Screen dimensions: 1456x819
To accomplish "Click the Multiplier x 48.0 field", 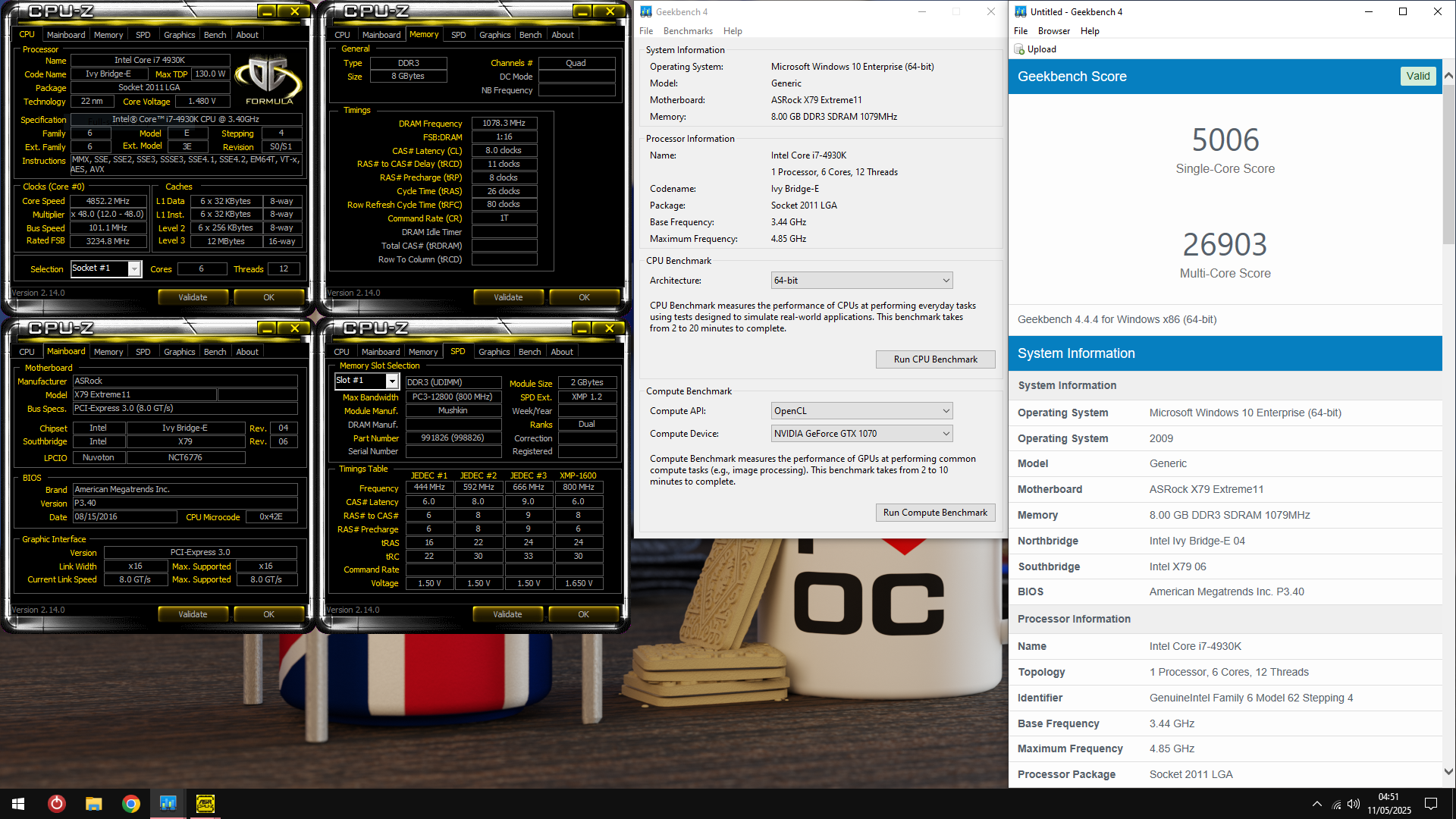I will 108,215.
